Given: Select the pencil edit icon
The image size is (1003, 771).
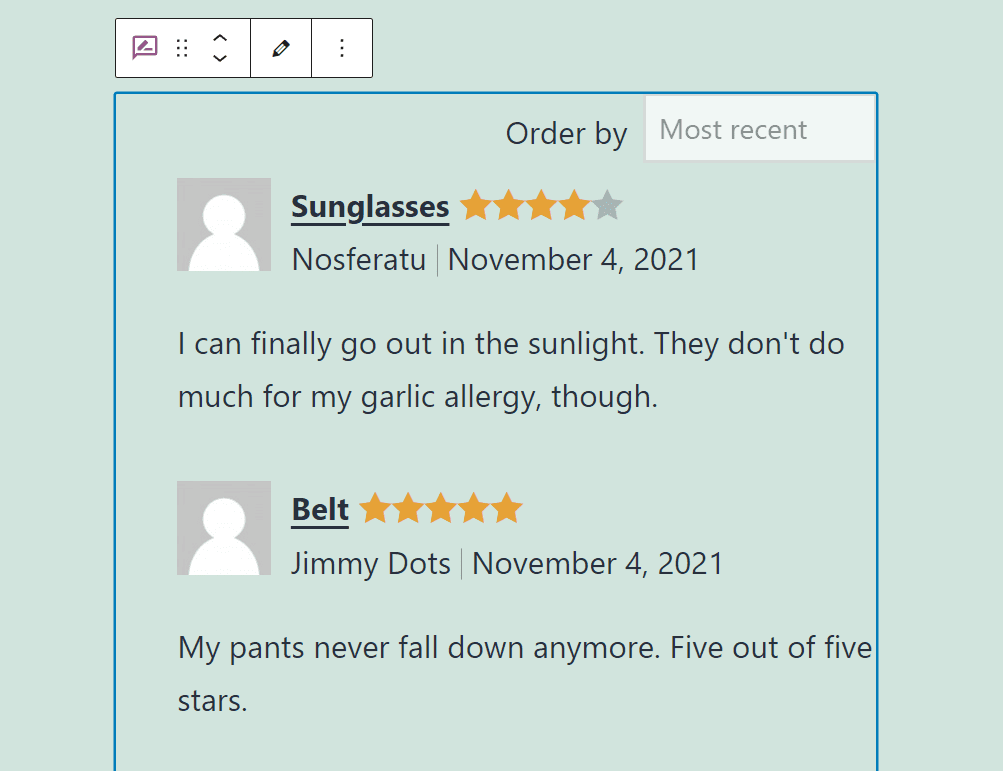Looking at the screenshot, I should (280, 47).
